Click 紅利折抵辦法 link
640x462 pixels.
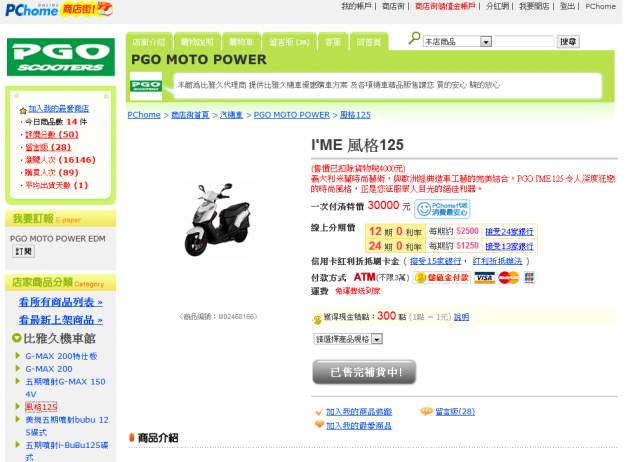(498, 261)
